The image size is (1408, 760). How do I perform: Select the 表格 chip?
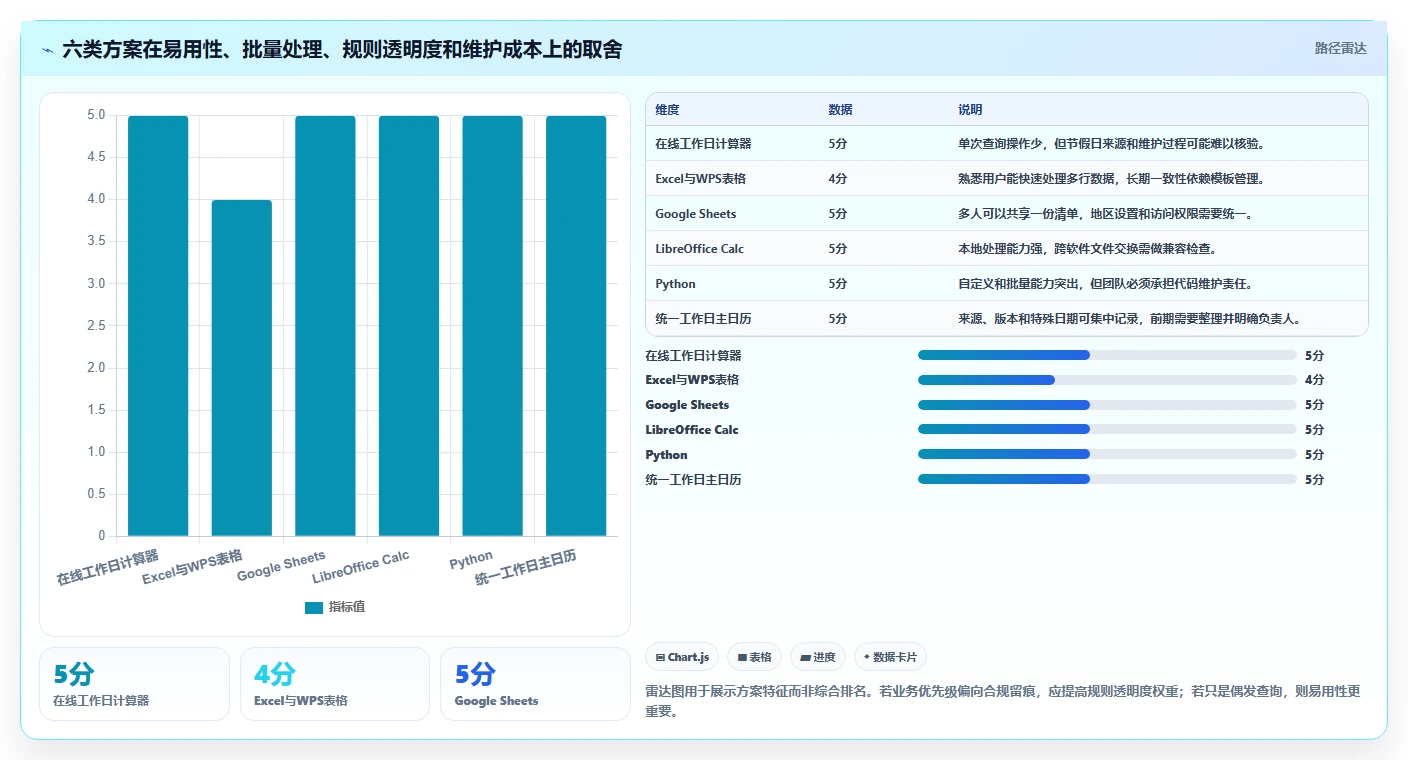754,657
